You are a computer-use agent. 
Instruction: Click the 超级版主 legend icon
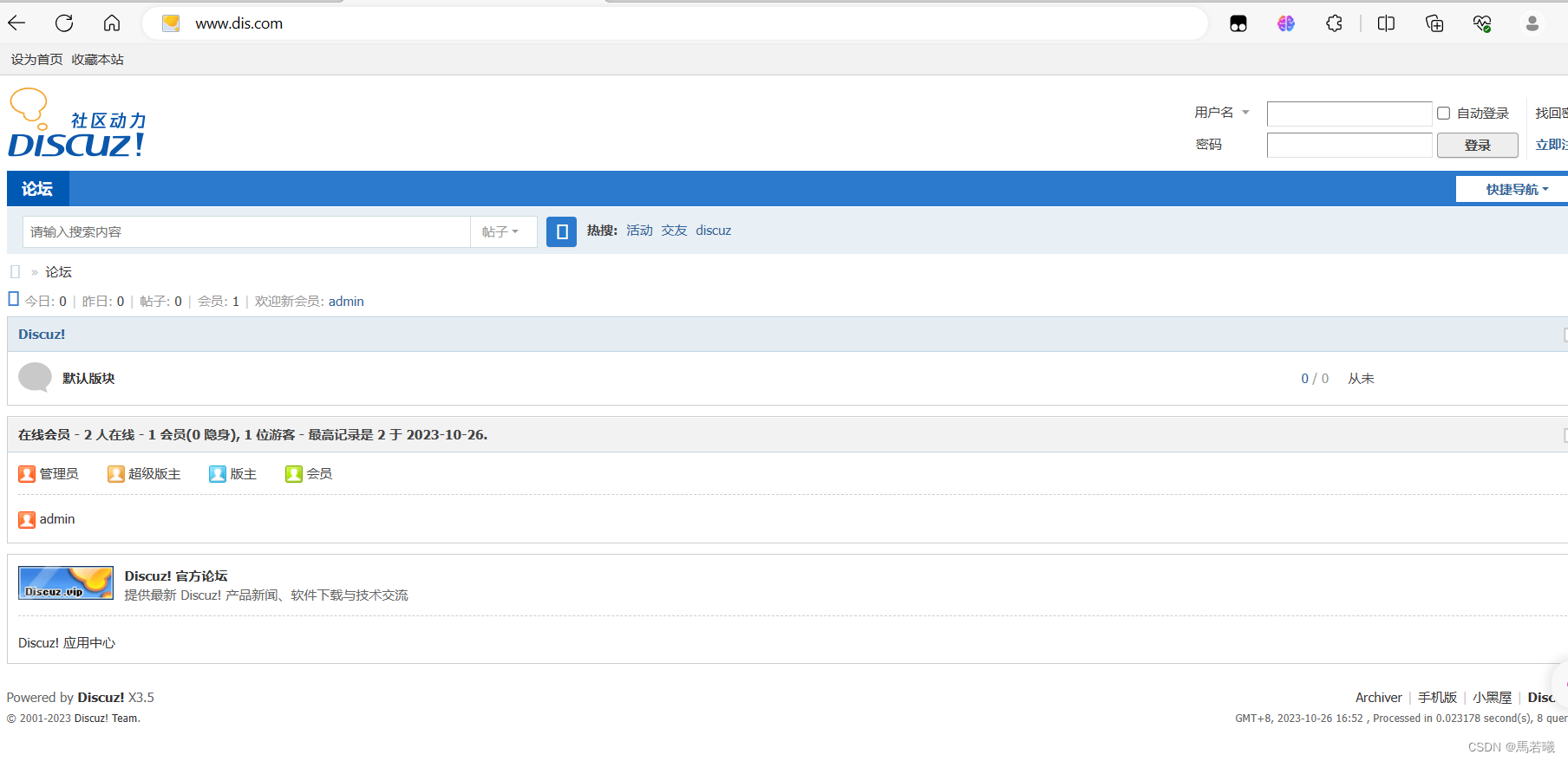(116, 474)
